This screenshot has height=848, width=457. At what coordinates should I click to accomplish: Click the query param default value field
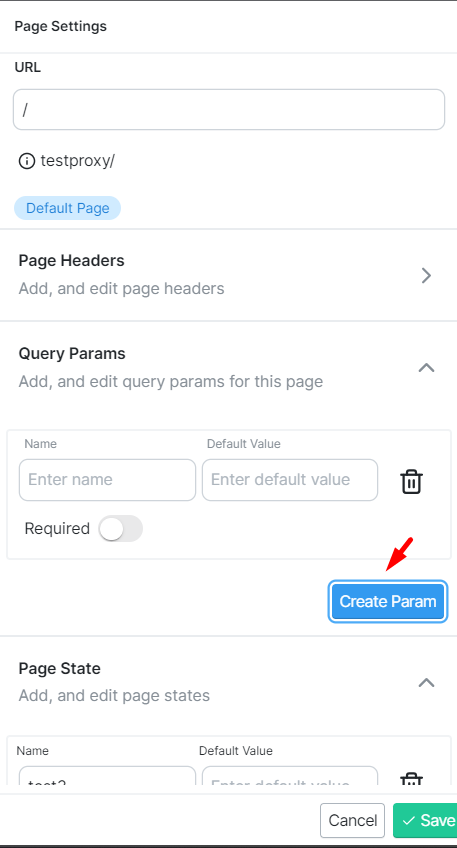tap(290, 480)
